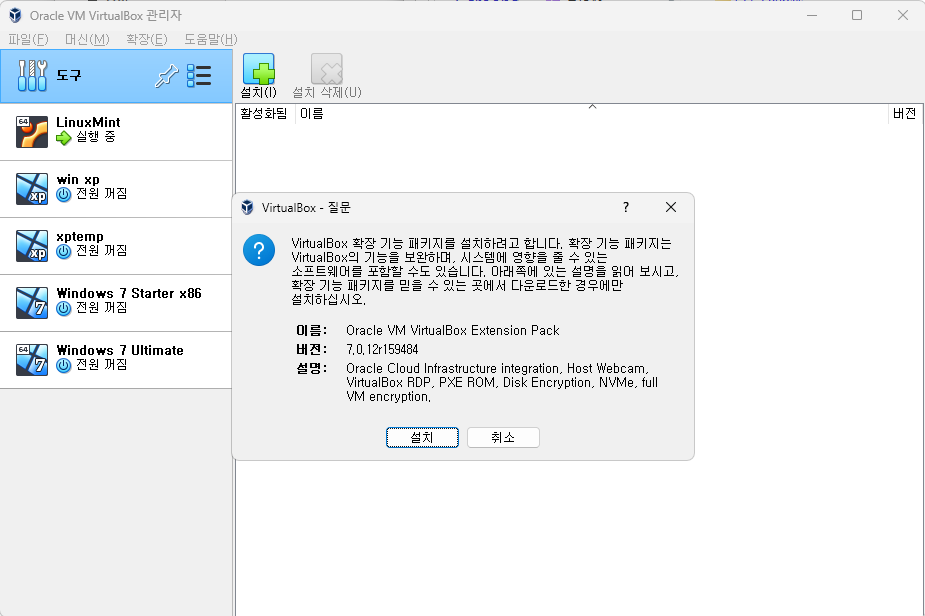
Task: Click the 이름 column header
Action: pos(591,114)
